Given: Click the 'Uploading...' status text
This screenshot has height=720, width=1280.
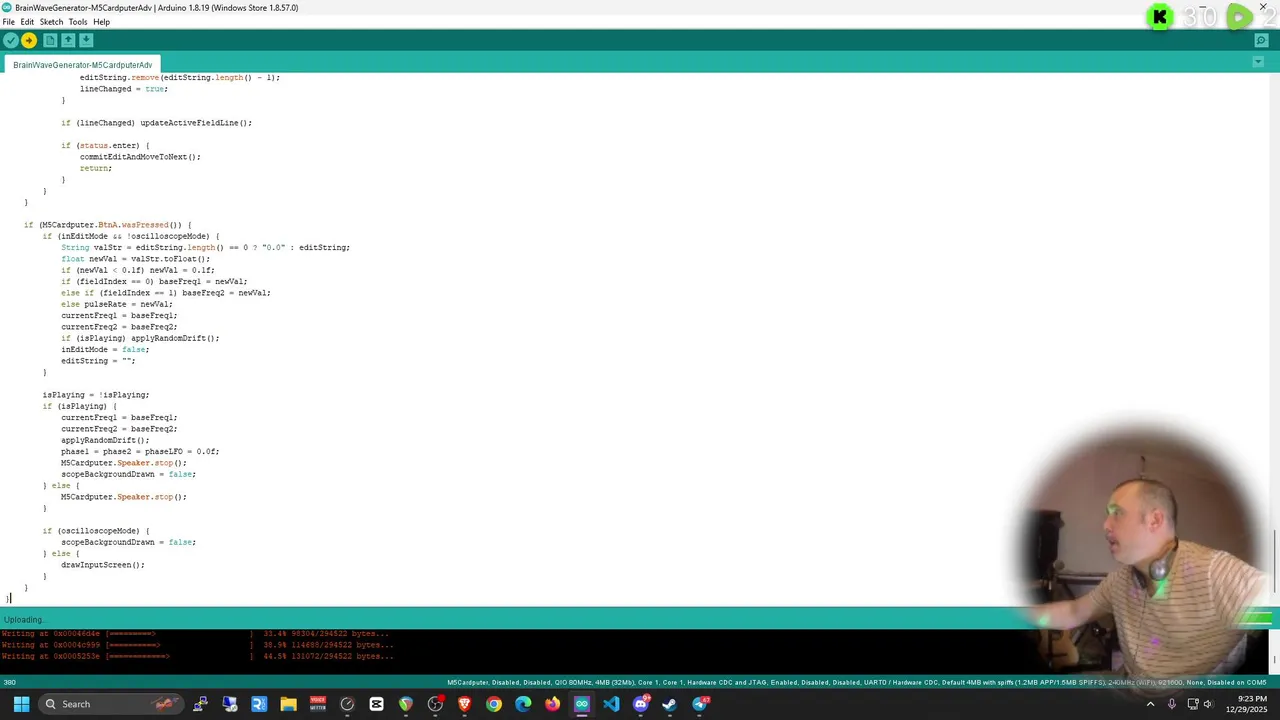Looking at the screenshot, I should (x=24, y=620).
